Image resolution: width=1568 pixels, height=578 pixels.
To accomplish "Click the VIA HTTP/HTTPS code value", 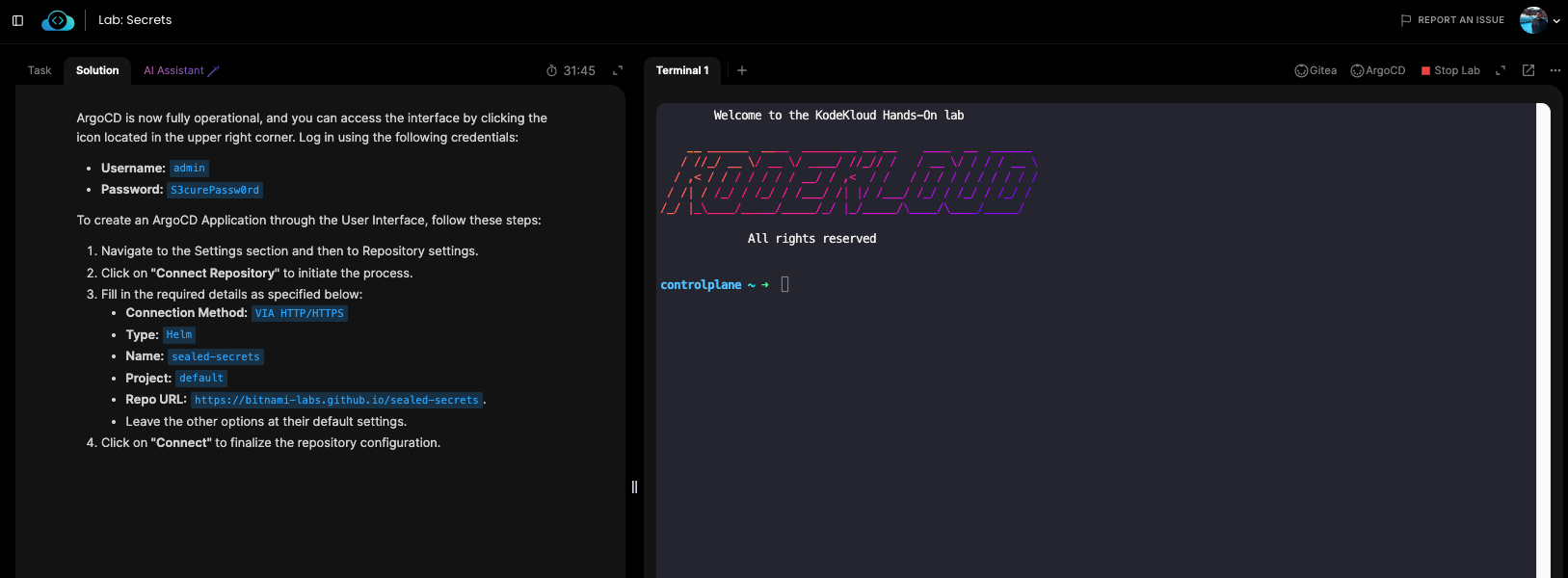I will 300,314.
